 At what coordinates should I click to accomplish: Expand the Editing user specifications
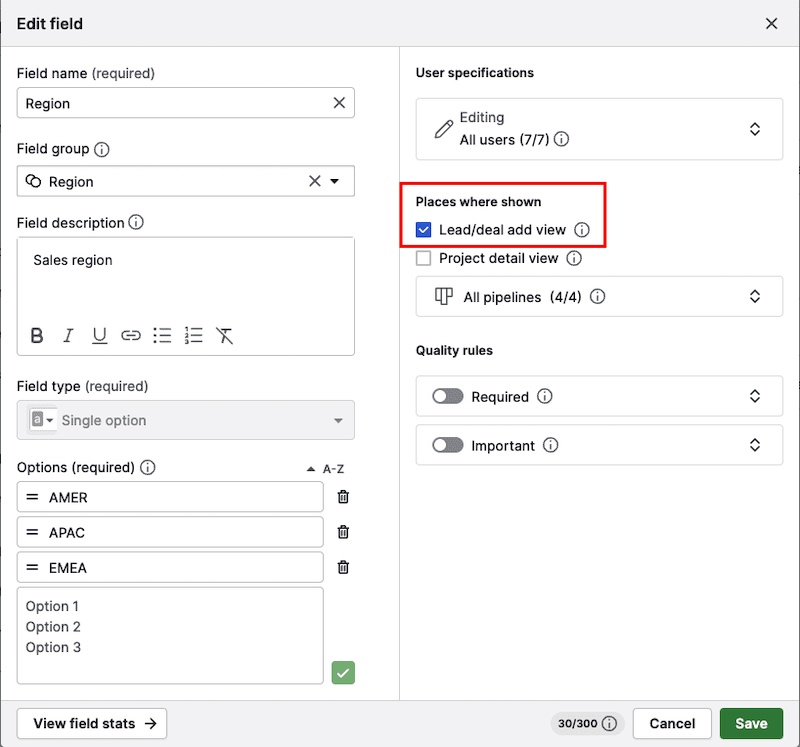(755, 129)
